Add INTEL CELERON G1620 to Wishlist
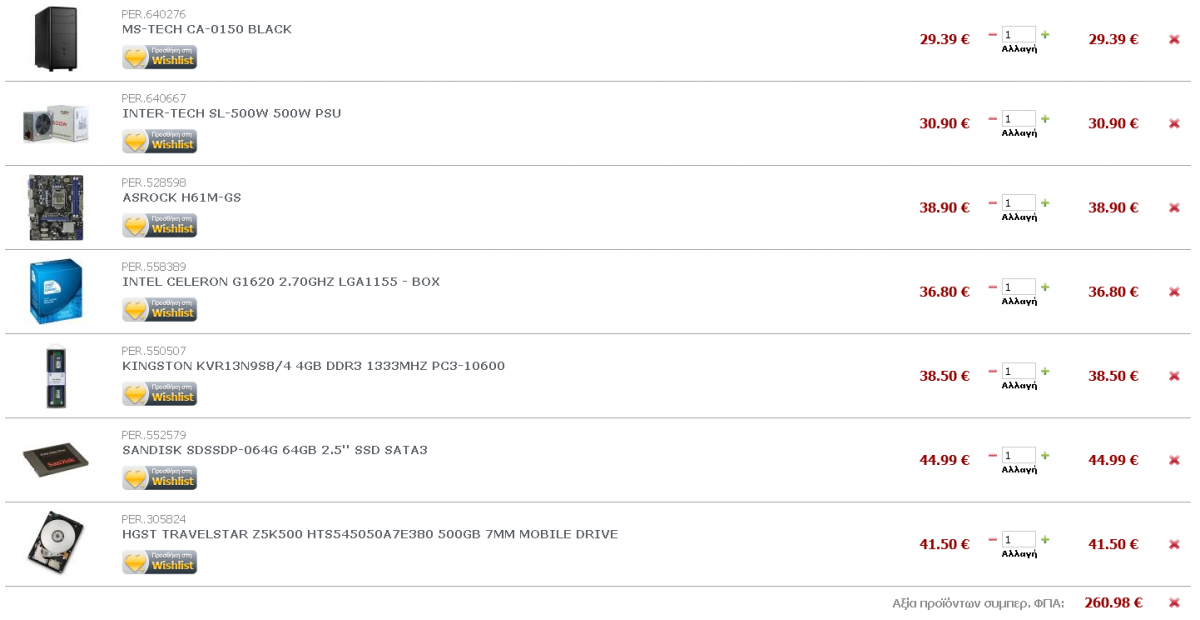1200x620 pixels. click(160, 310)
